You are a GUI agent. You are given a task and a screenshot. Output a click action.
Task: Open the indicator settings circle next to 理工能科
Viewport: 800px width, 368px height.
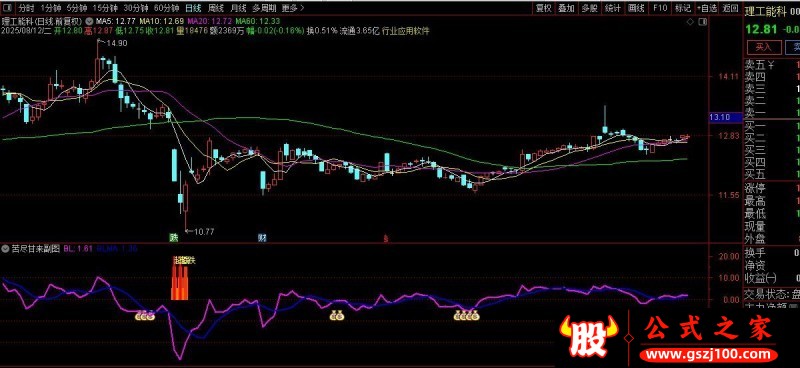(90, 21)
